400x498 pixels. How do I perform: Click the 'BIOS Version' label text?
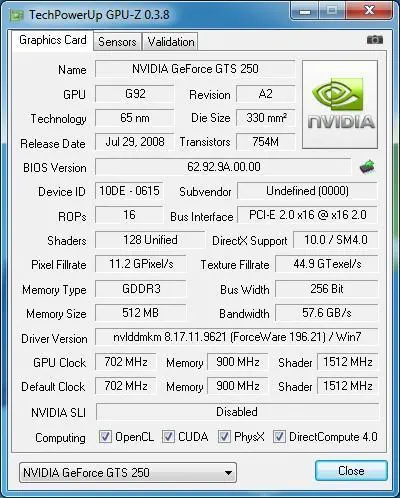click(x=55, y=168)
